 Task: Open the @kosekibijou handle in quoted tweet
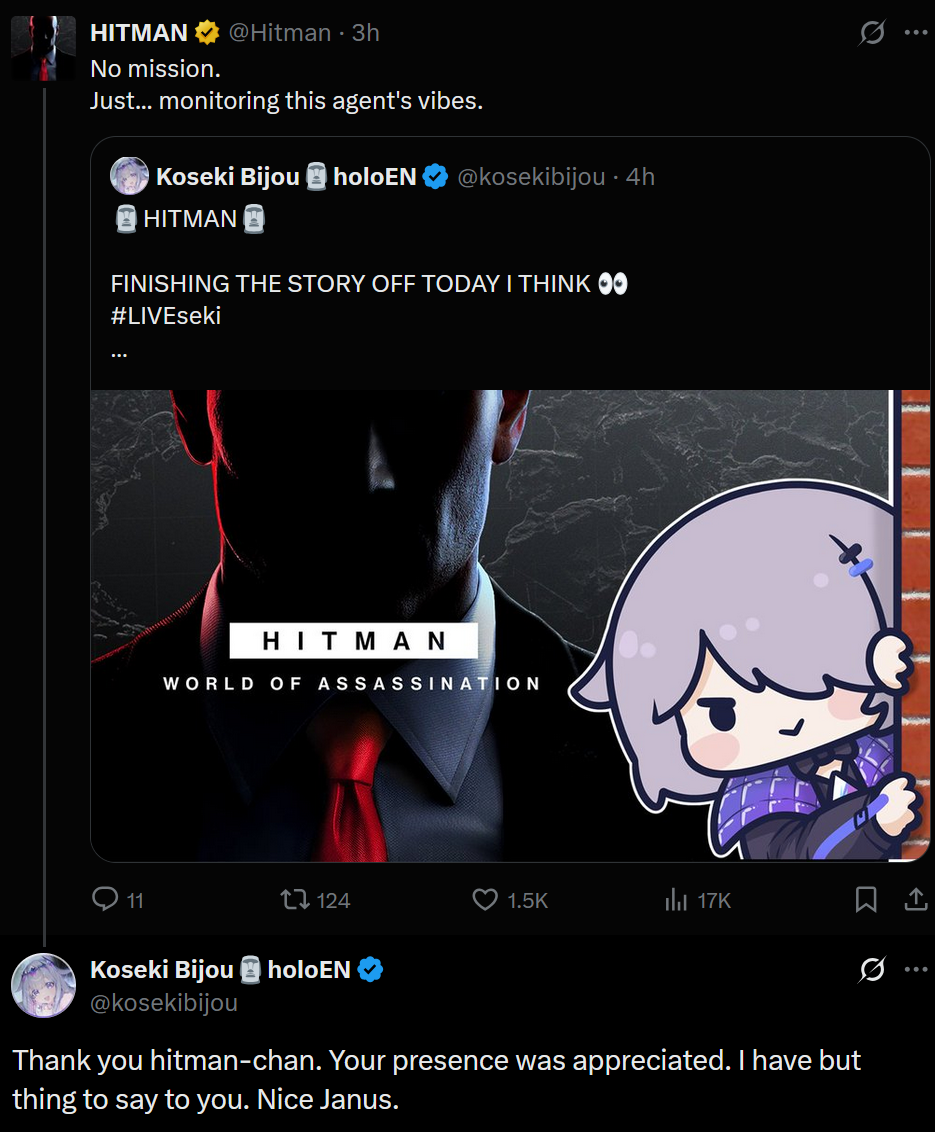[x=531, y=177]
